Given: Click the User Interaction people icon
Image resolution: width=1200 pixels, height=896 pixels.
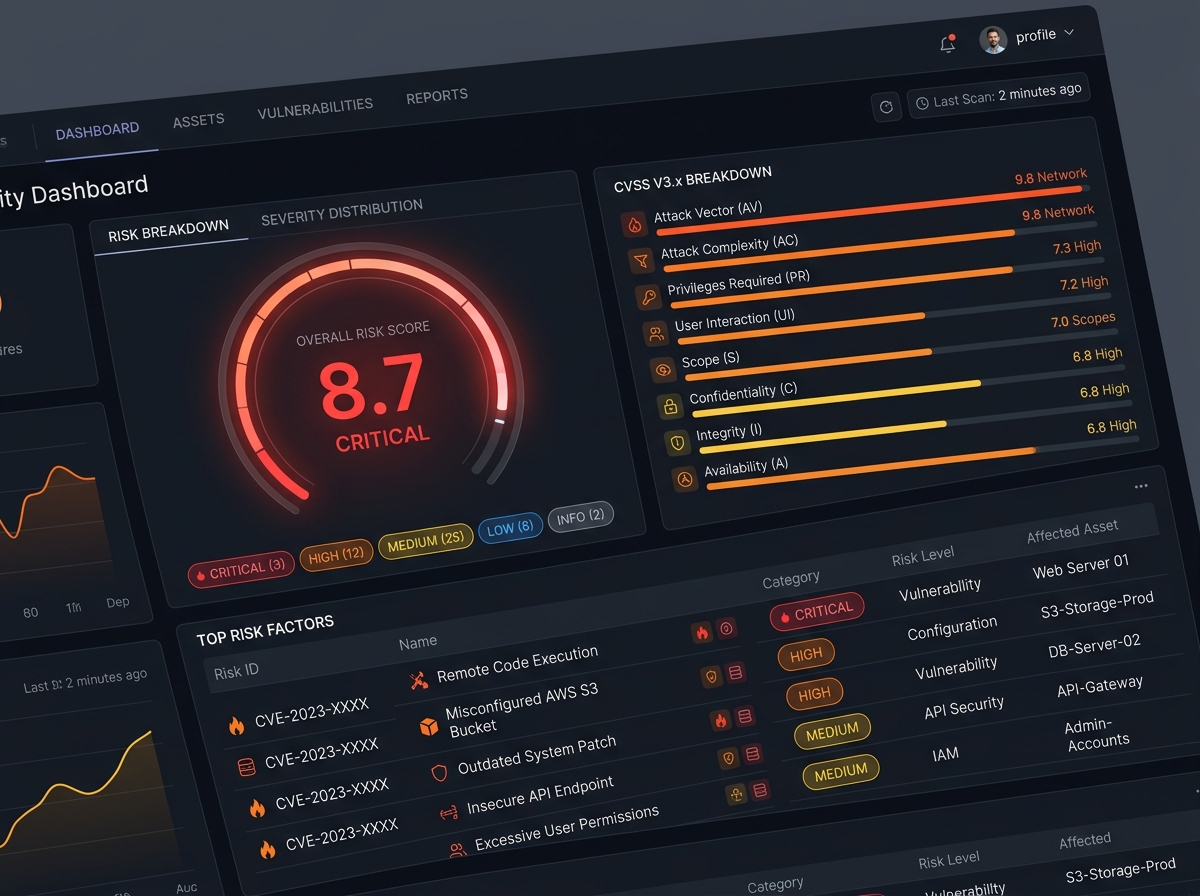Looking at the screenshot, I should [656, 334].
